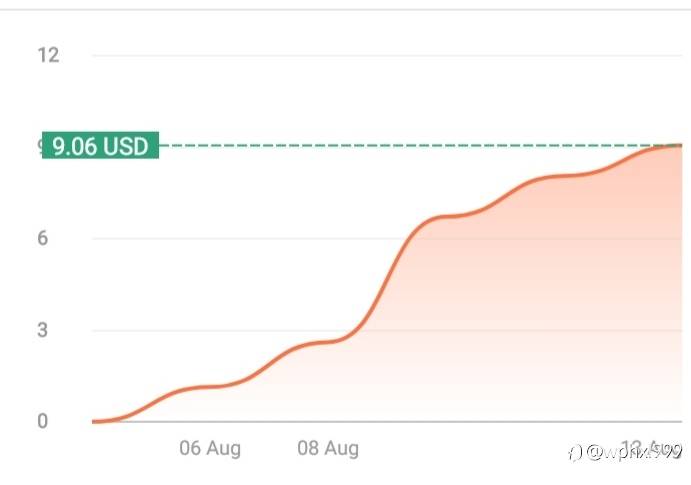Click the watermark logo icon
Image resolution: width=691 pixels, height=485 pixels.
click(575, 452)
